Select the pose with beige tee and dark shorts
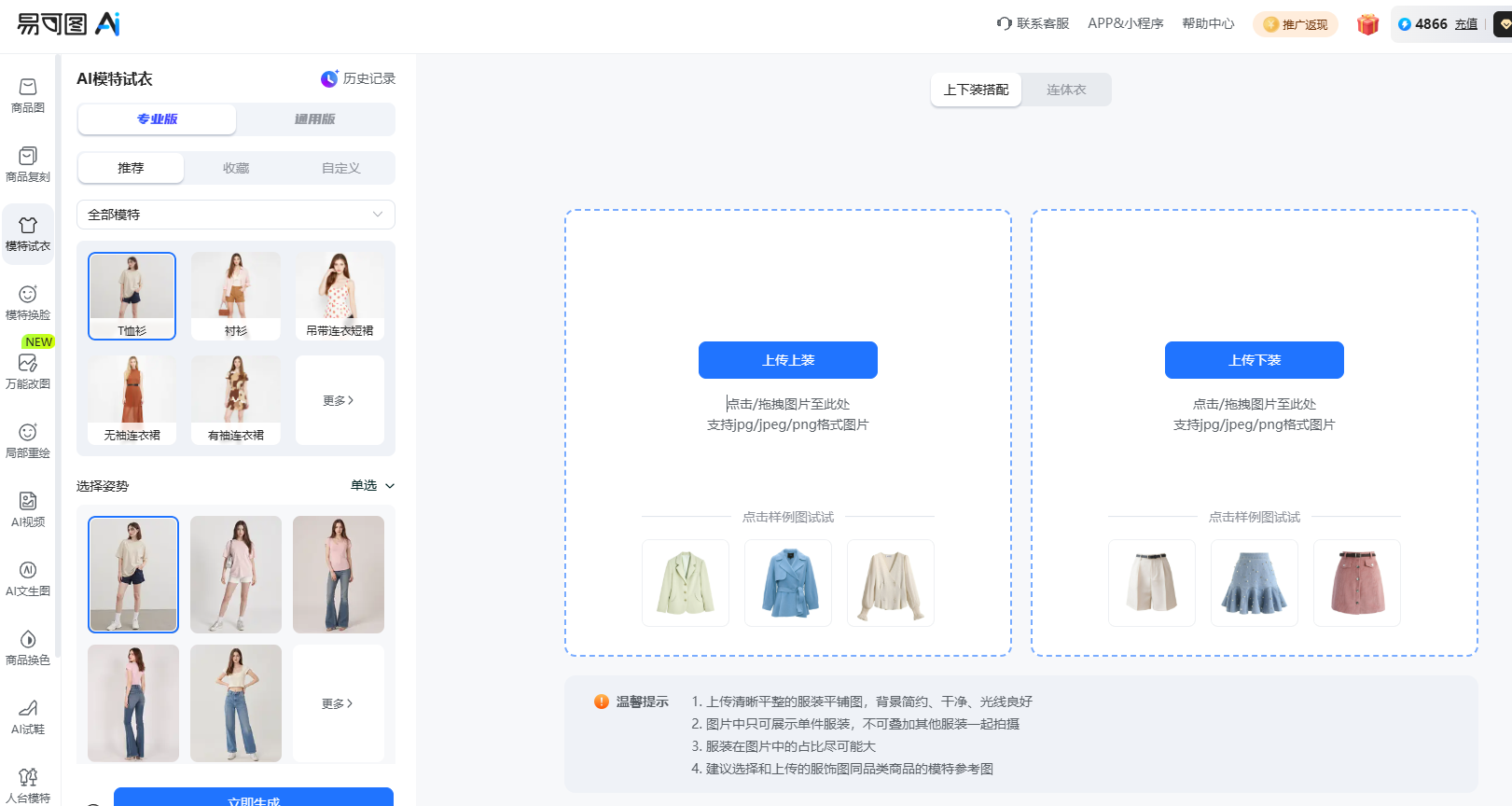The width and height of the screenshot is (1512, 806). tap(133, 575)
